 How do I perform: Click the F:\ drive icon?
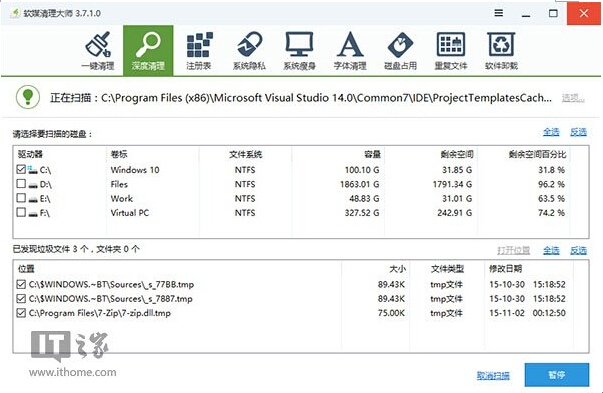pos(33,213)
